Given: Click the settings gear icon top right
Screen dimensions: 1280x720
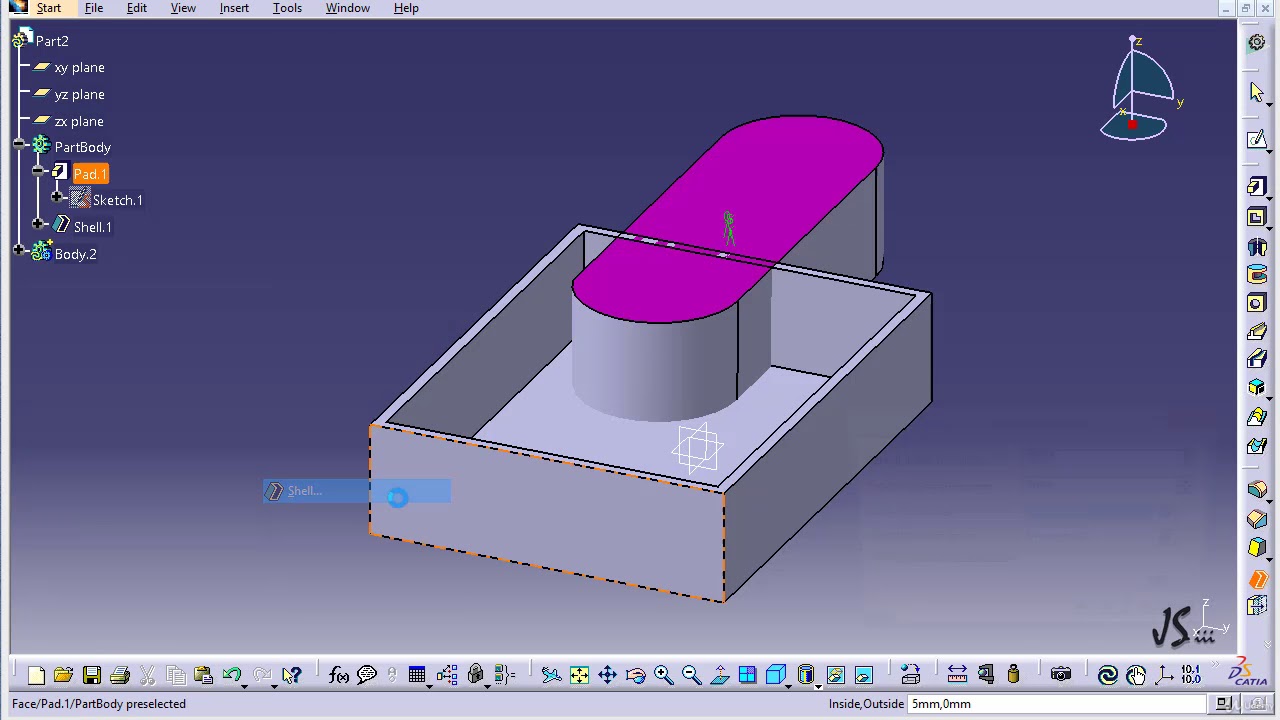Looking at the screenshot, I should pyautogui.click(x=1257, y=43).
